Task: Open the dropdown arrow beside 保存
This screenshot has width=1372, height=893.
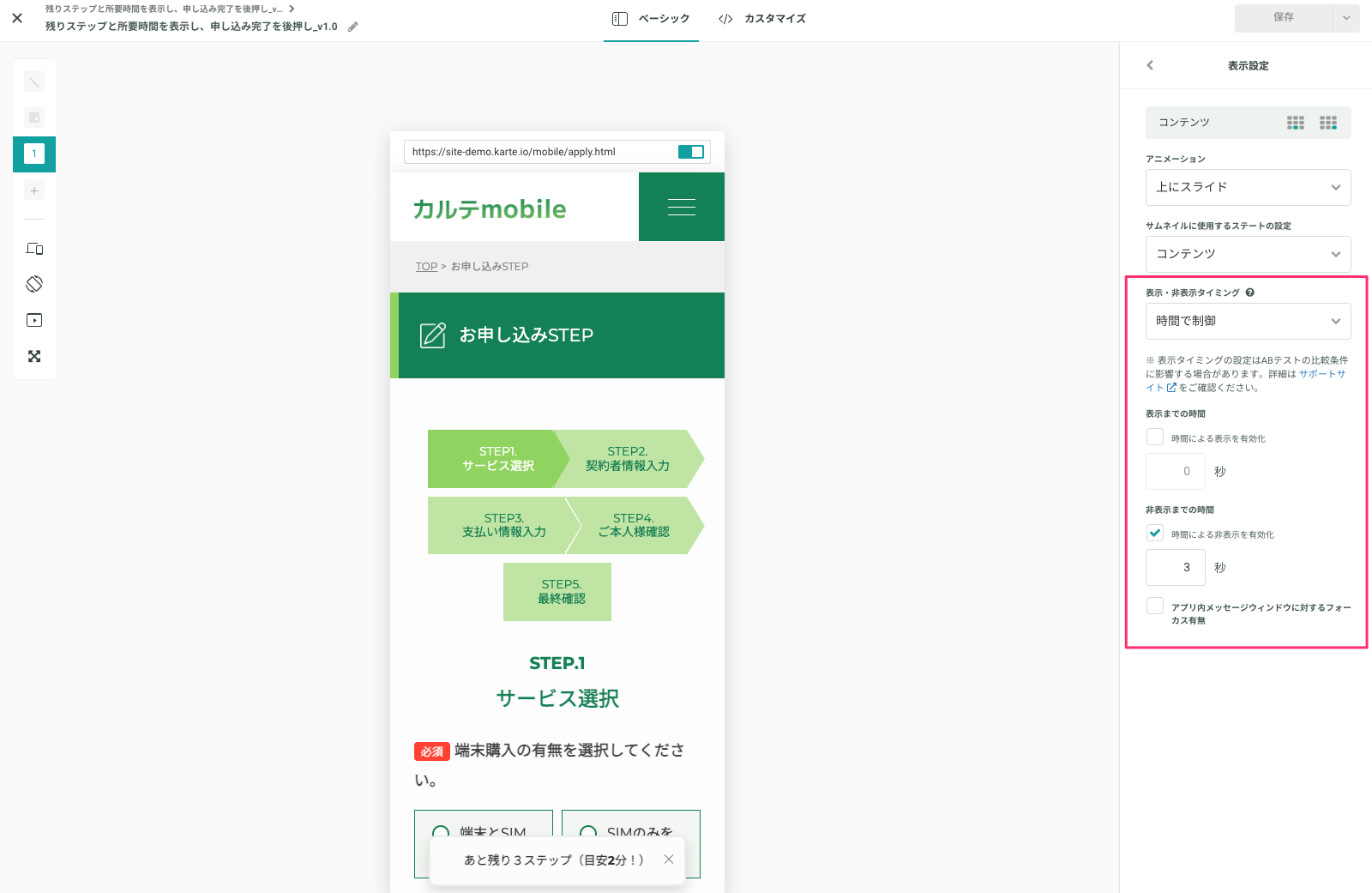Action: click(x=1346, y=18)
